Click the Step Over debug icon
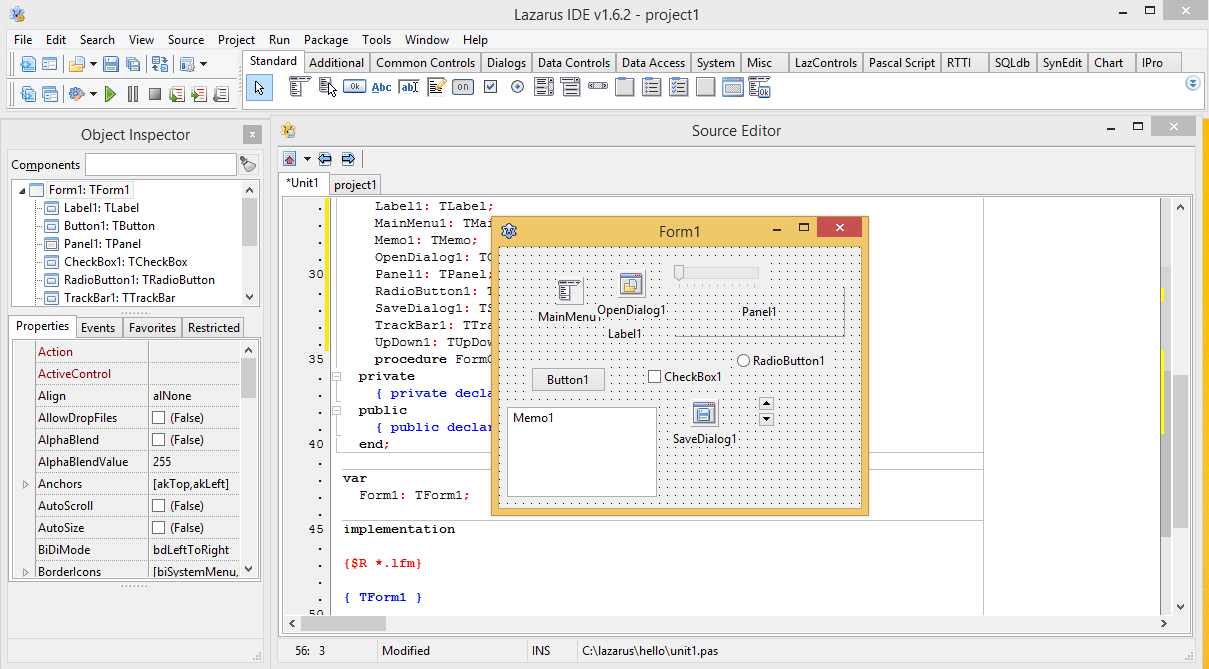 click(x=198, y=94)
